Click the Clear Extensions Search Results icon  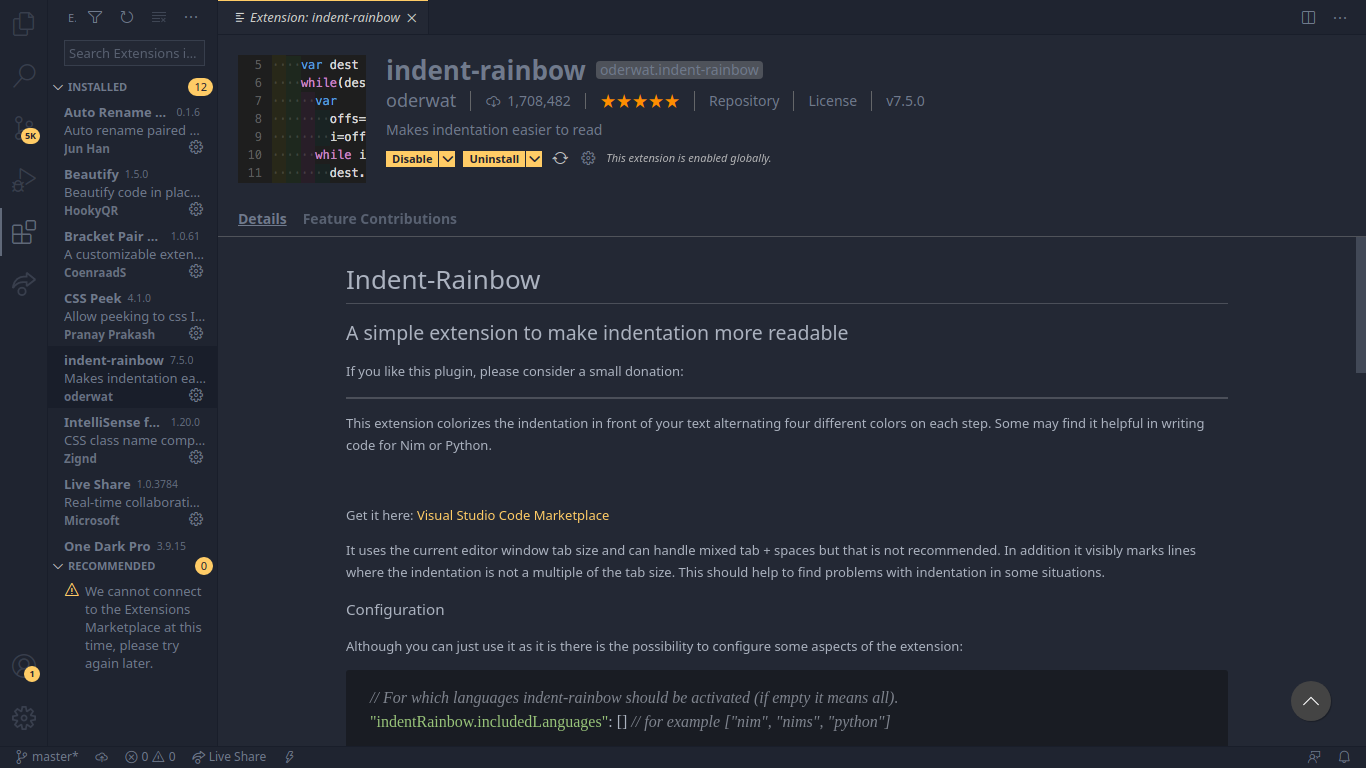coord(159,17)
